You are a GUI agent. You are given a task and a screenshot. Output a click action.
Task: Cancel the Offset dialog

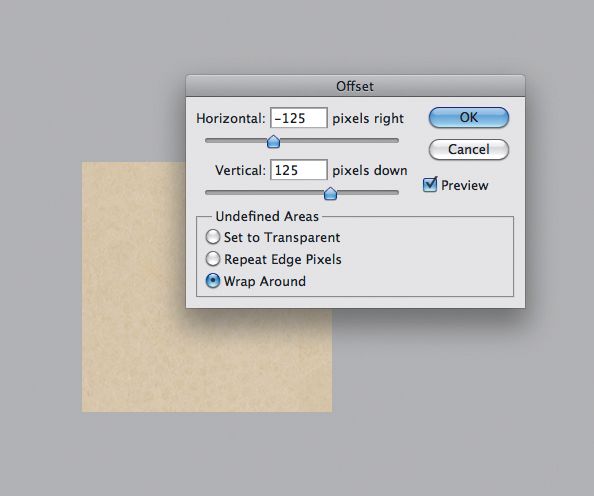pyautogui.click(x=469, y=149)
